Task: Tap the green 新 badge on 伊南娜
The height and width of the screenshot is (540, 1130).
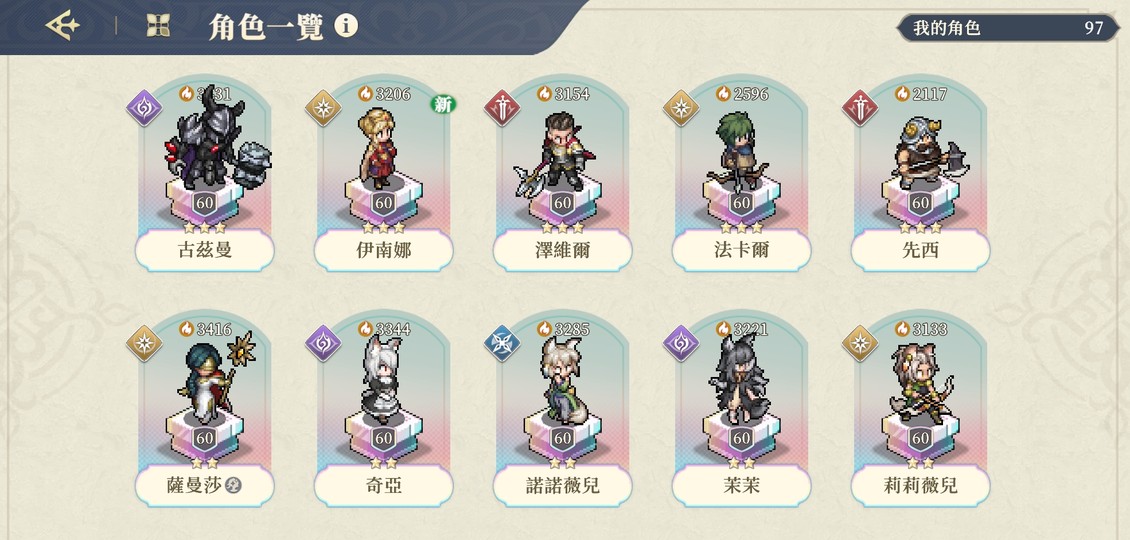Action: point(443,105)
